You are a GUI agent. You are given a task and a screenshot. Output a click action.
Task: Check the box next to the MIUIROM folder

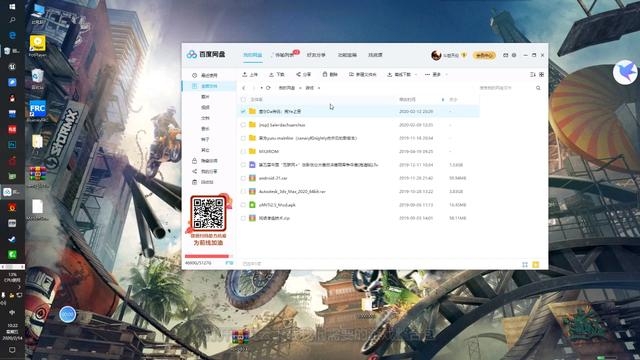(243, 151)
